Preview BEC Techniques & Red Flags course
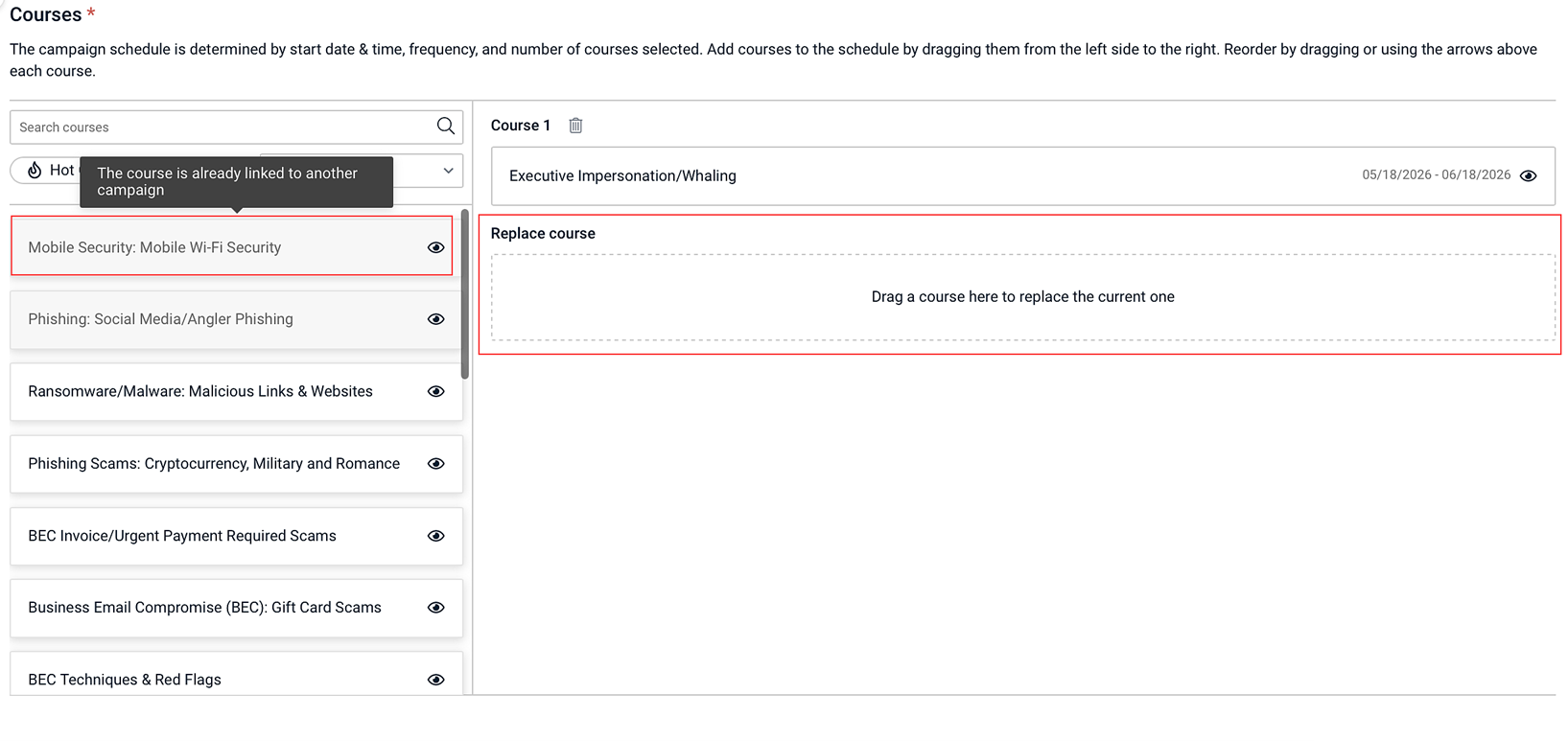The width and height of the screenshot is (1568, 741). [435, 680]
